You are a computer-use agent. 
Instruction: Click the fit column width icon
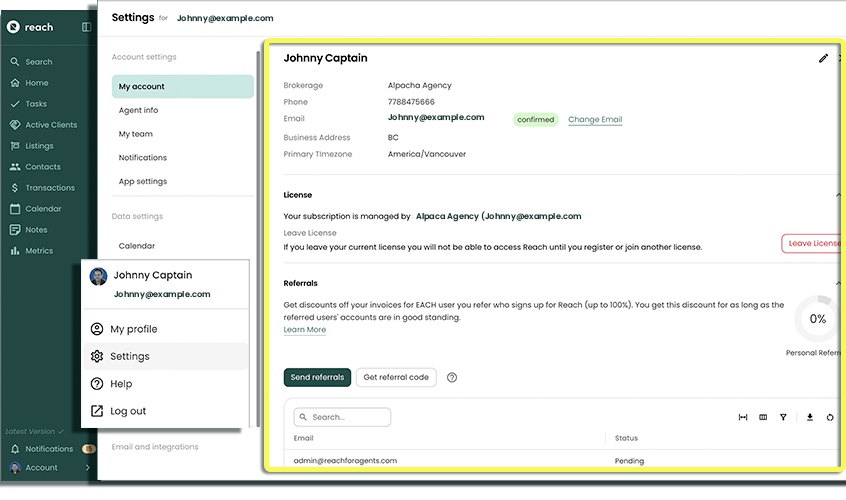(743, 418)
